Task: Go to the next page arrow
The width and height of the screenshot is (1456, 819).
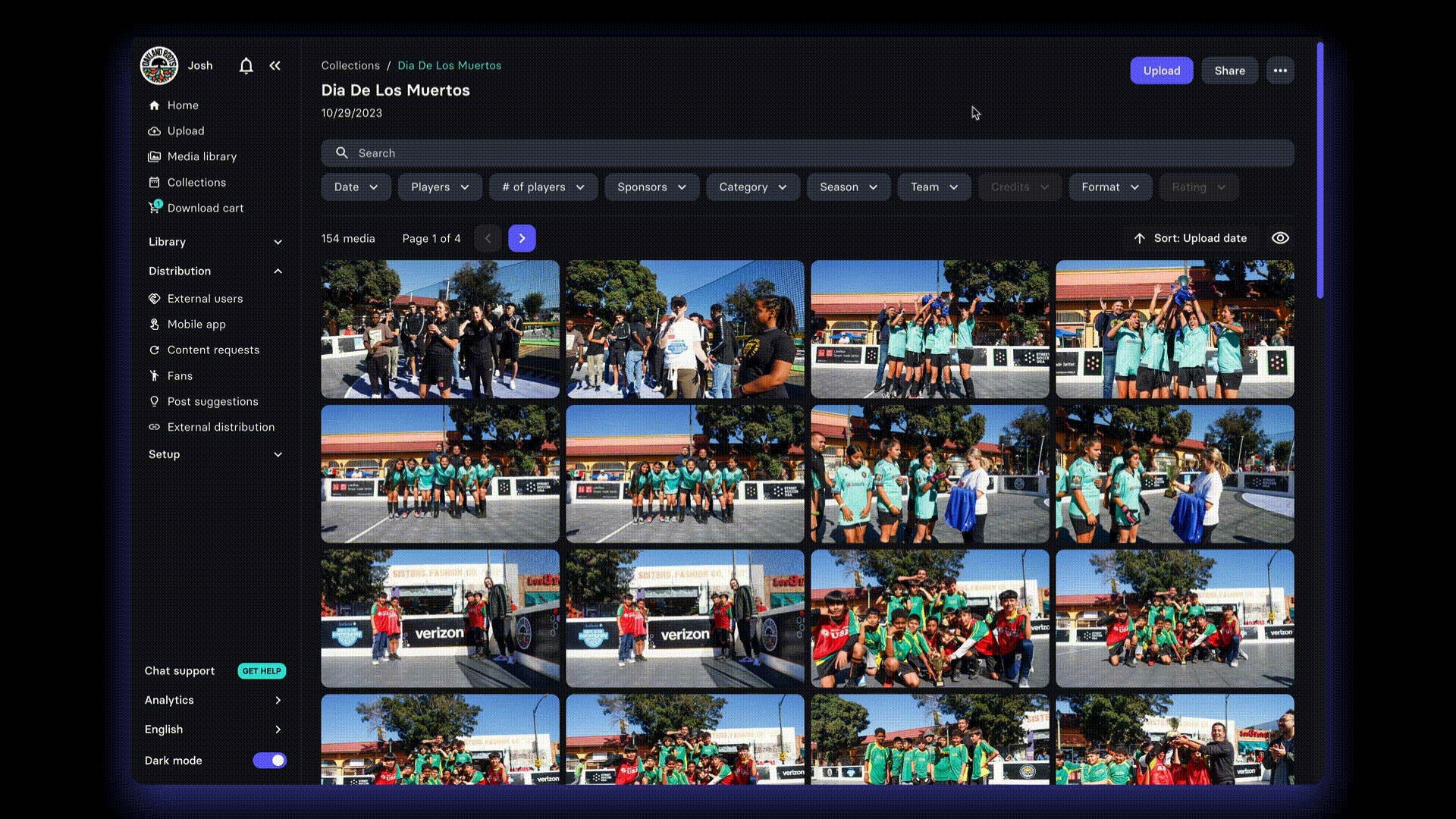Action: tap(522, 238)
